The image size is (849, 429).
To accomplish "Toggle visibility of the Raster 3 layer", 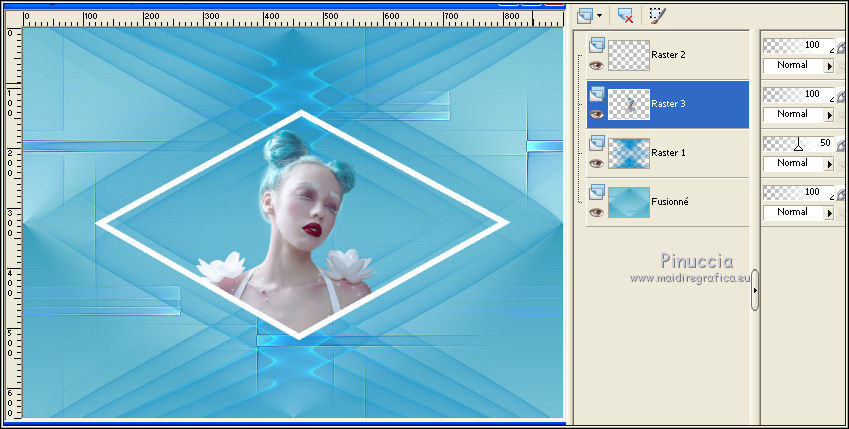I will tap(596, 114).
